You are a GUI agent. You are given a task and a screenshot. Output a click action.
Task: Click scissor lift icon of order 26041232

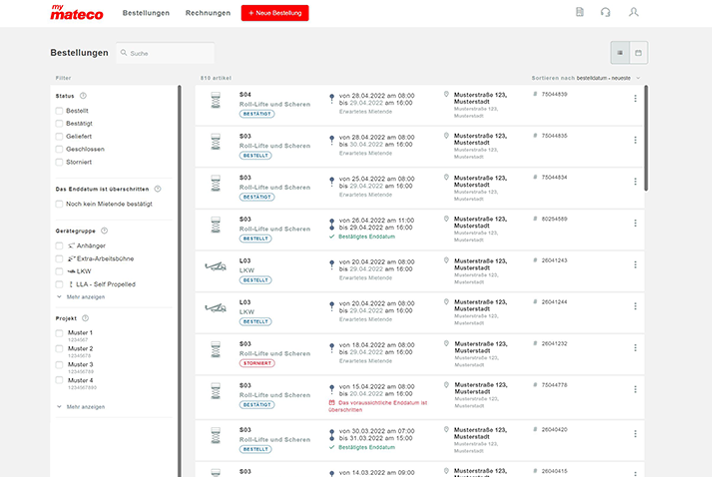click(x=216, y=349)
